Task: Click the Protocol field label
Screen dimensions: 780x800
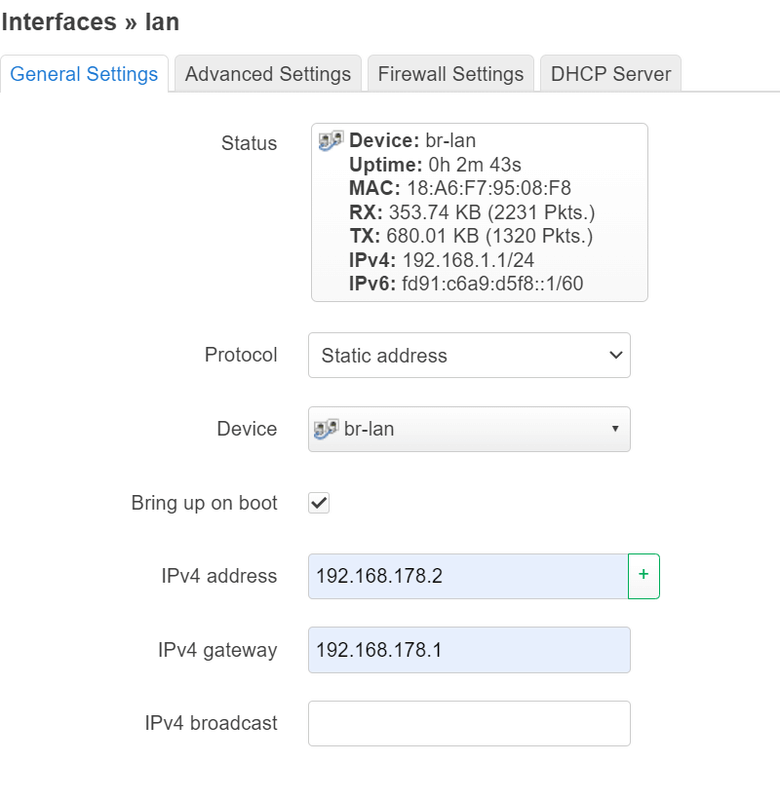Action: coord(241,355)
